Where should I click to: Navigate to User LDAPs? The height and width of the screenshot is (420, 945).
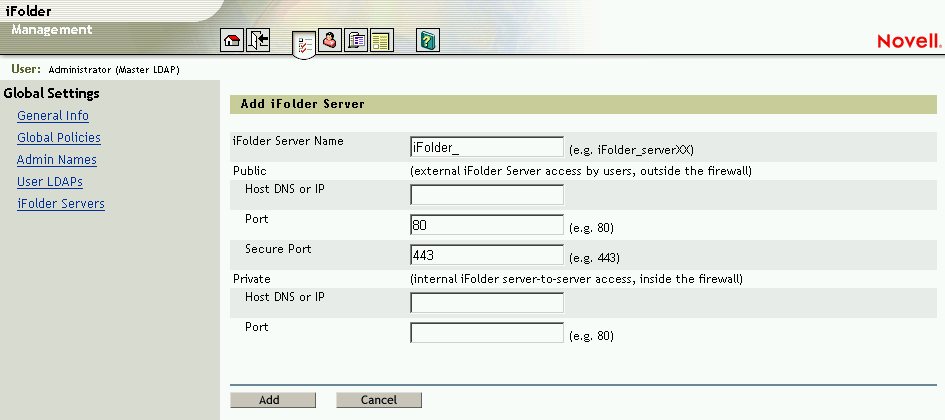[x=50, y=182]
